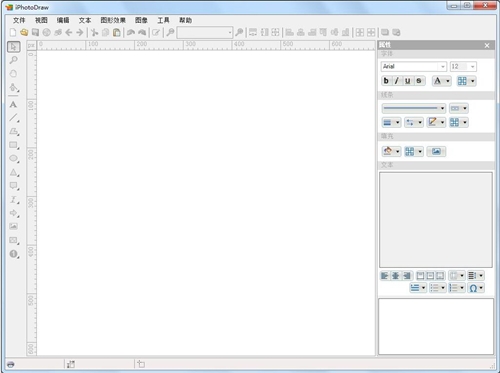The width and height of the screenshot is (500, 373).
Task: Click the blank white canvas
Action: point(206,203)
